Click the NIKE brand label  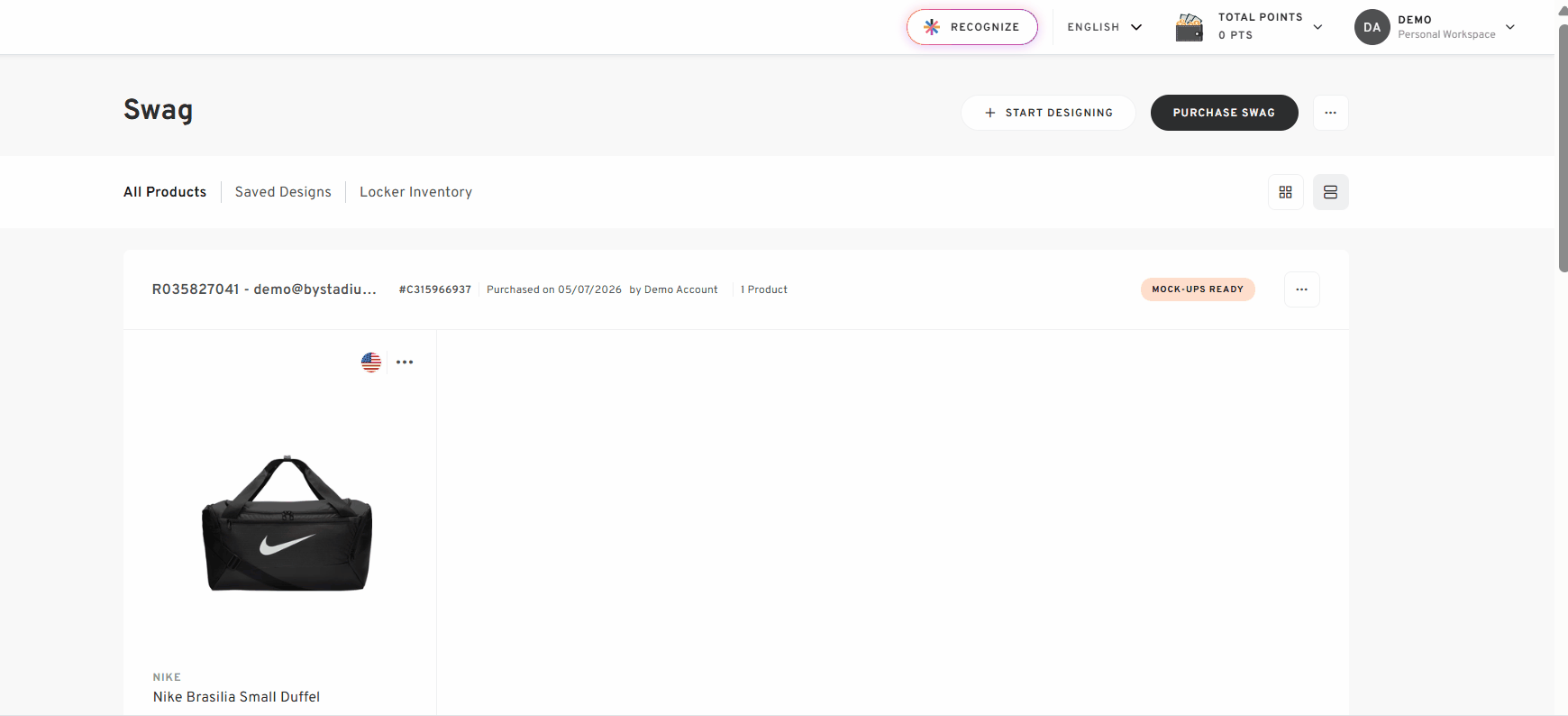167,677
